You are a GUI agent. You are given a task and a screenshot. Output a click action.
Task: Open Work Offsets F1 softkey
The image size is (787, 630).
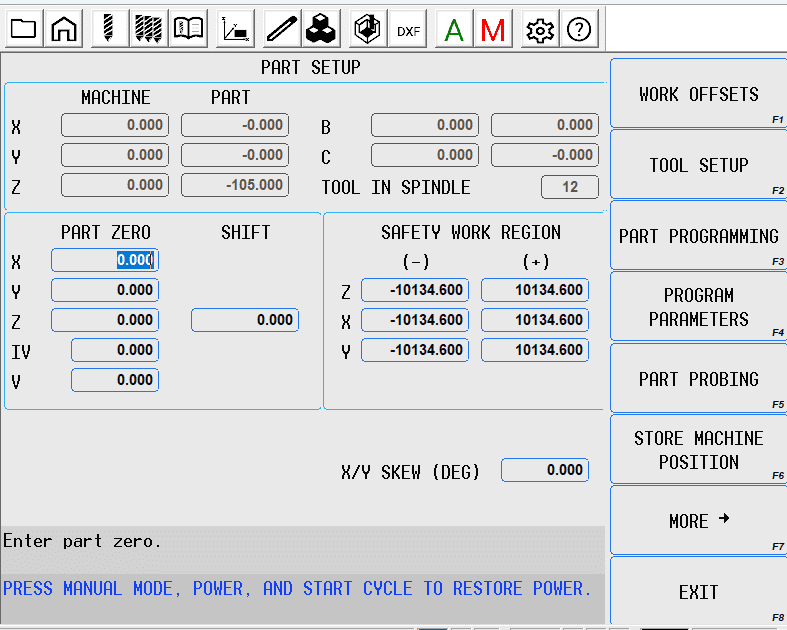point(698,94)
